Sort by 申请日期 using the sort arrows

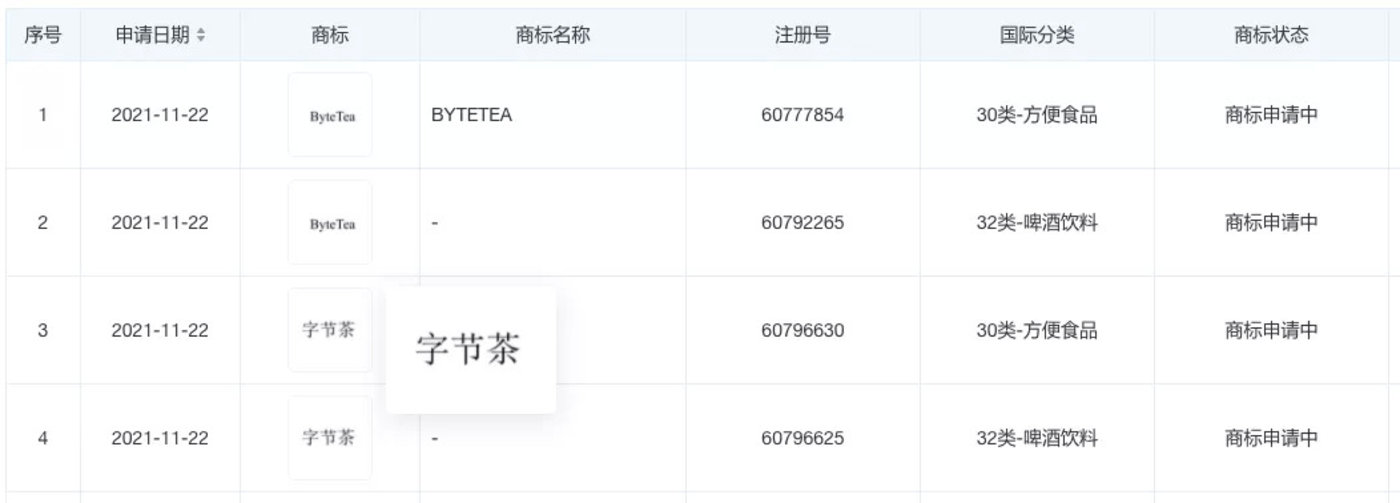coord(201,35)
